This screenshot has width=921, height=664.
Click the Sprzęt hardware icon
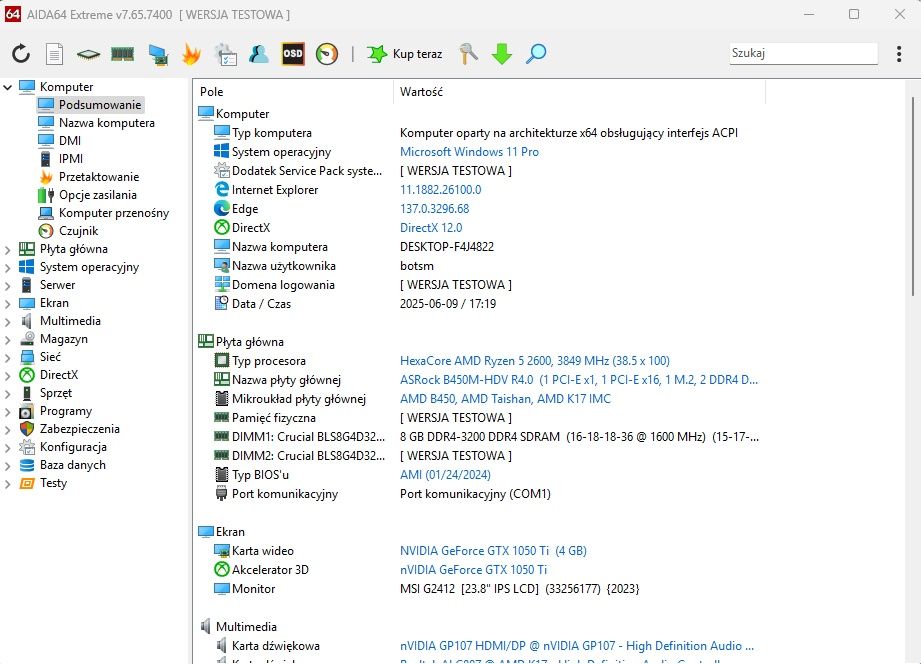27,393
